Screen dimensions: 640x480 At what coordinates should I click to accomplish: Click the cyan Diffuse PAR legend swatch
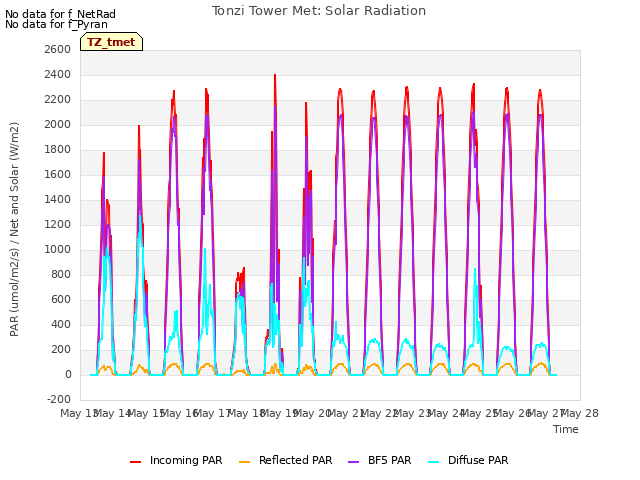tap(433, 462)
